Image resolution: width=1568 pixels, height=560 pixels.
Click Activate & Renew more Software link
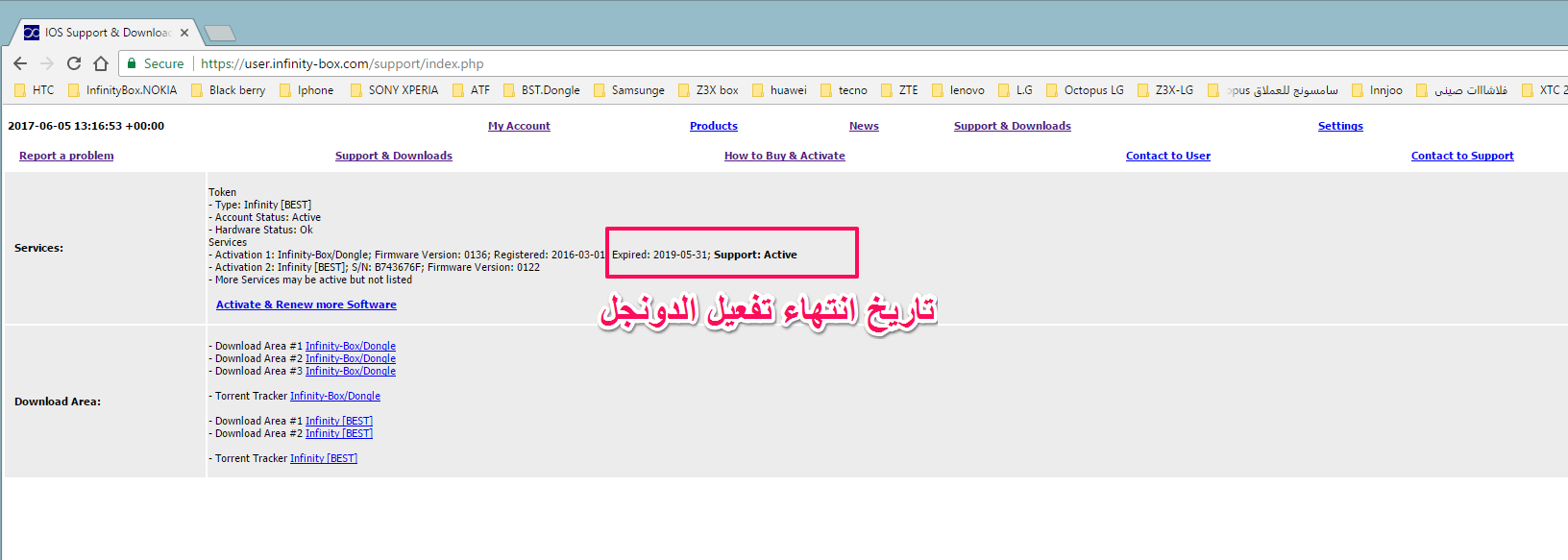click(306, 304)
